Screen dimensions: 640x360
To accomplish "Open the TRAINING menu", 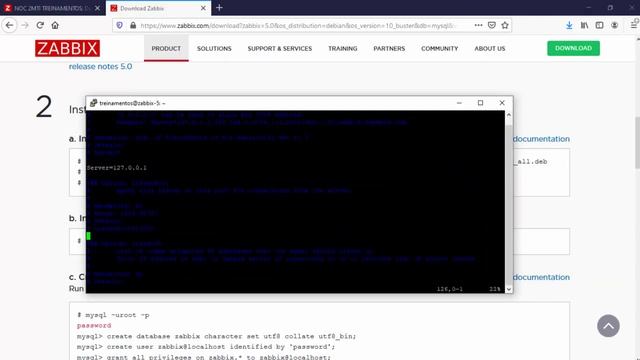I will point(343,49).
